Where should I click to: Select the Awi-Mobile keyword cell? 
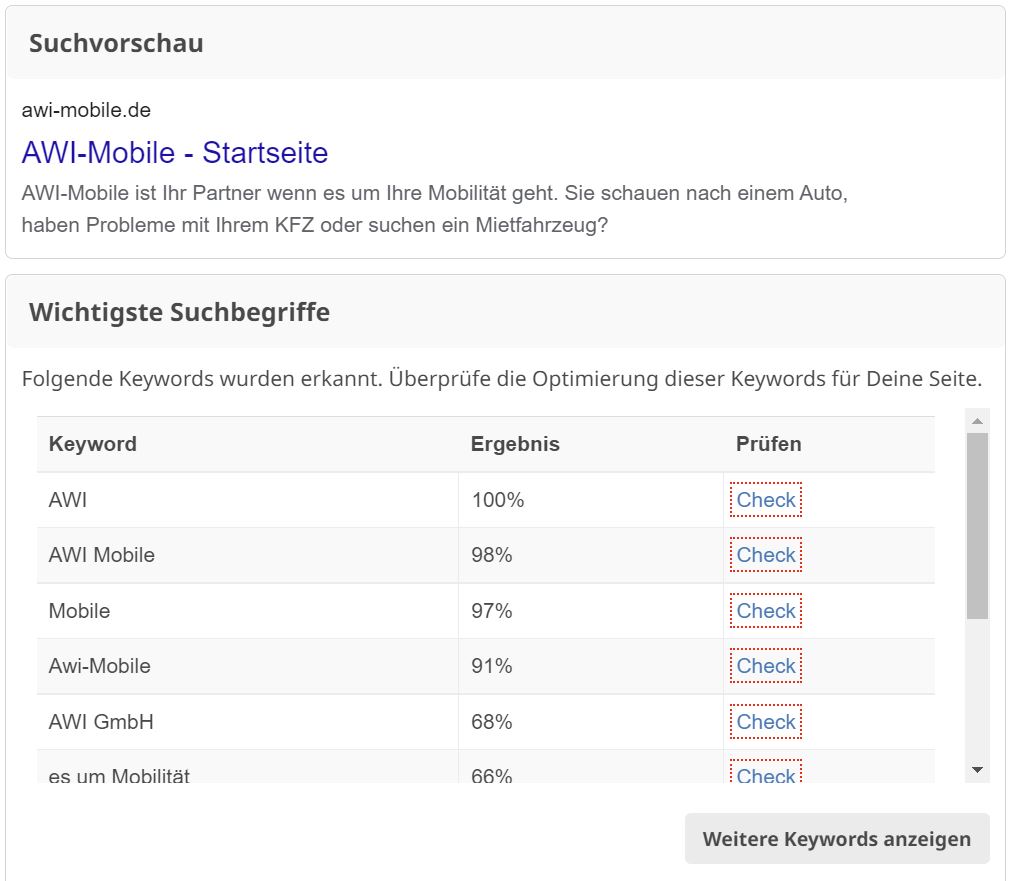point(248,667)
